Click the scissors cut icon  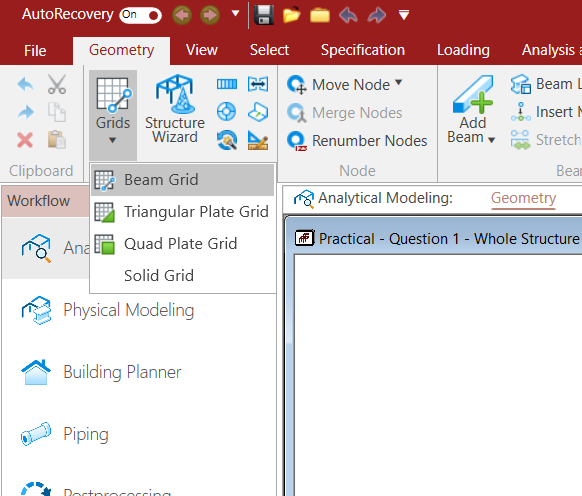tap(57, 84)
